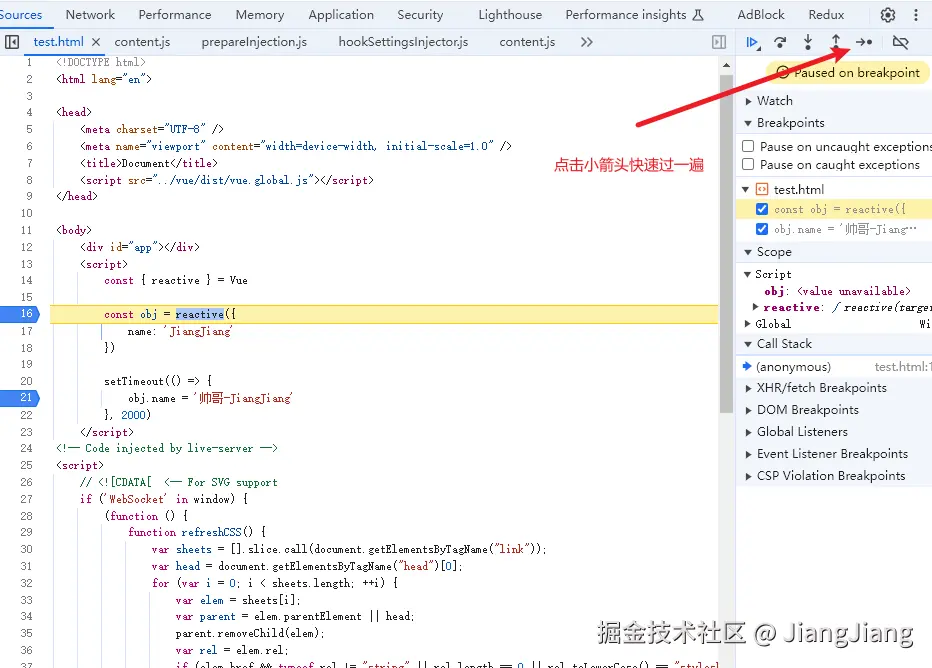The height and width of the screenshot is (668, 932).
Task: Expand CSP Violation Breakpoints section
Action: click(x=748, y=476)
